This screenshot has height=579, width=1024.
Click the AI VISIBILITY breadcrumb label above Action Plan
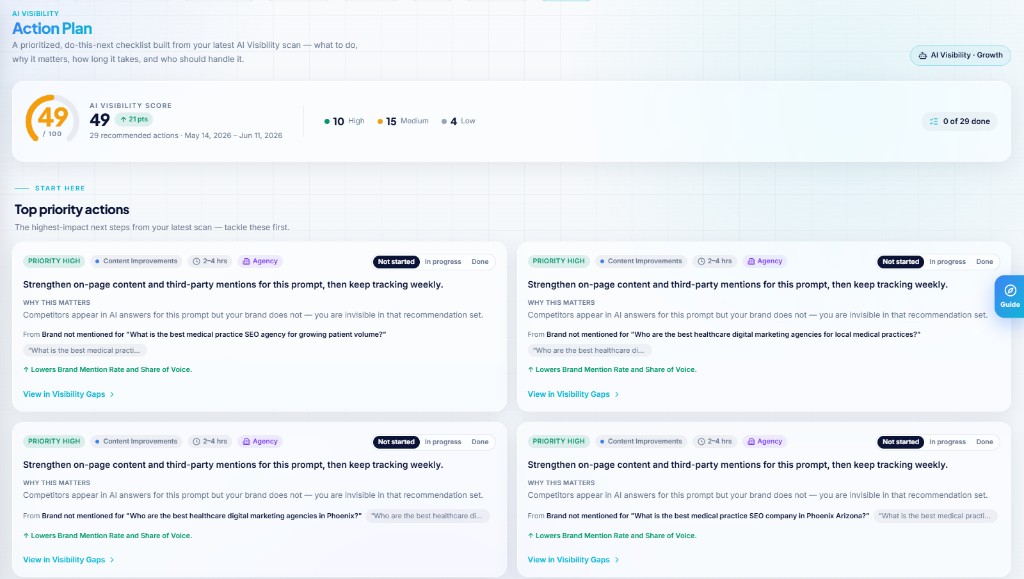[35, 13]
